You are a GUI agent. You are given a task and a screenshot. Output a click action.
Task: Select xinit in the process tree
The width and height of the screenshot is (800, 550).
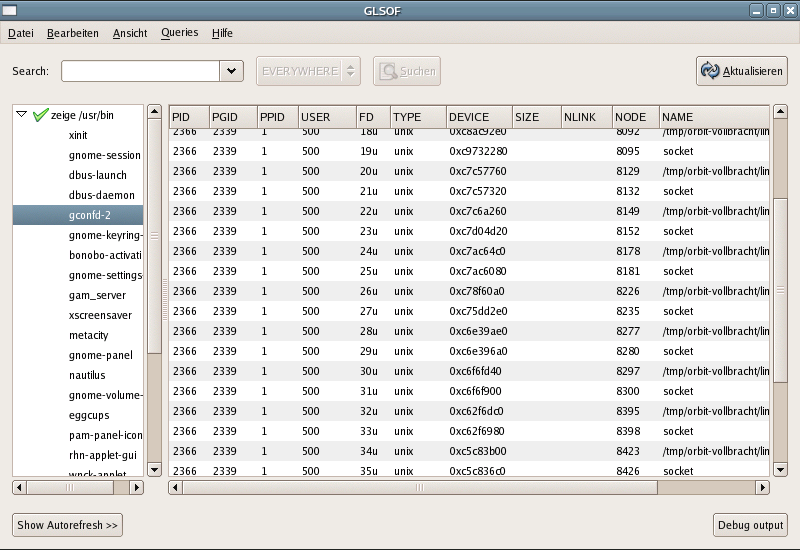point(78,135)
